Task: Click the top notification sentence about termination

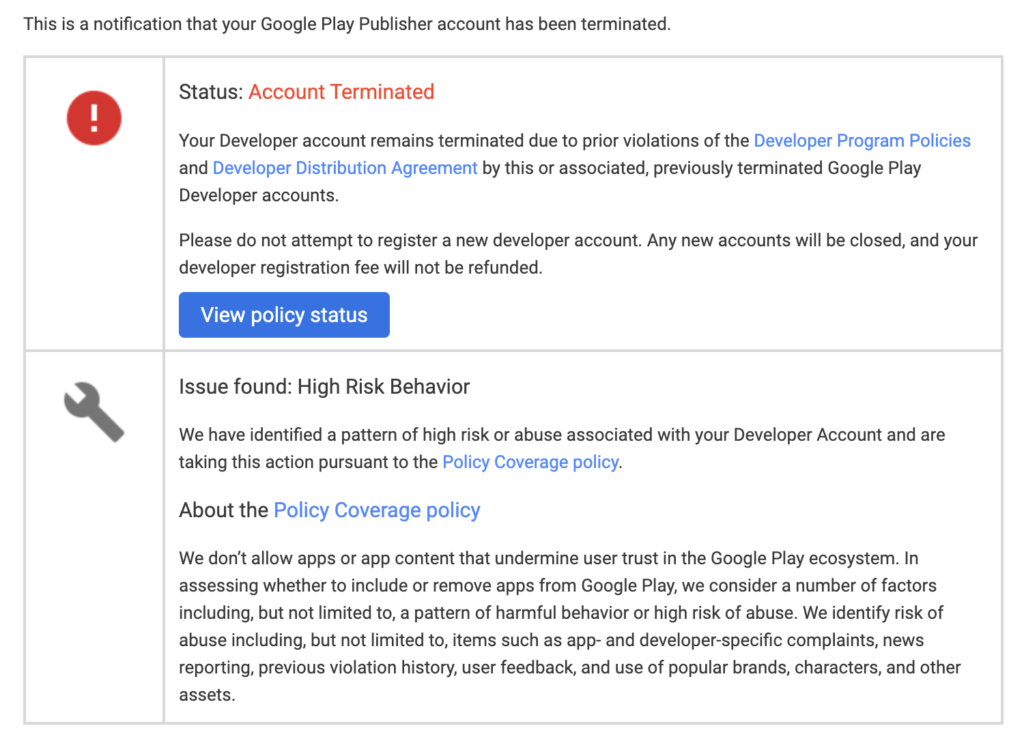Action: coord(347,23)
